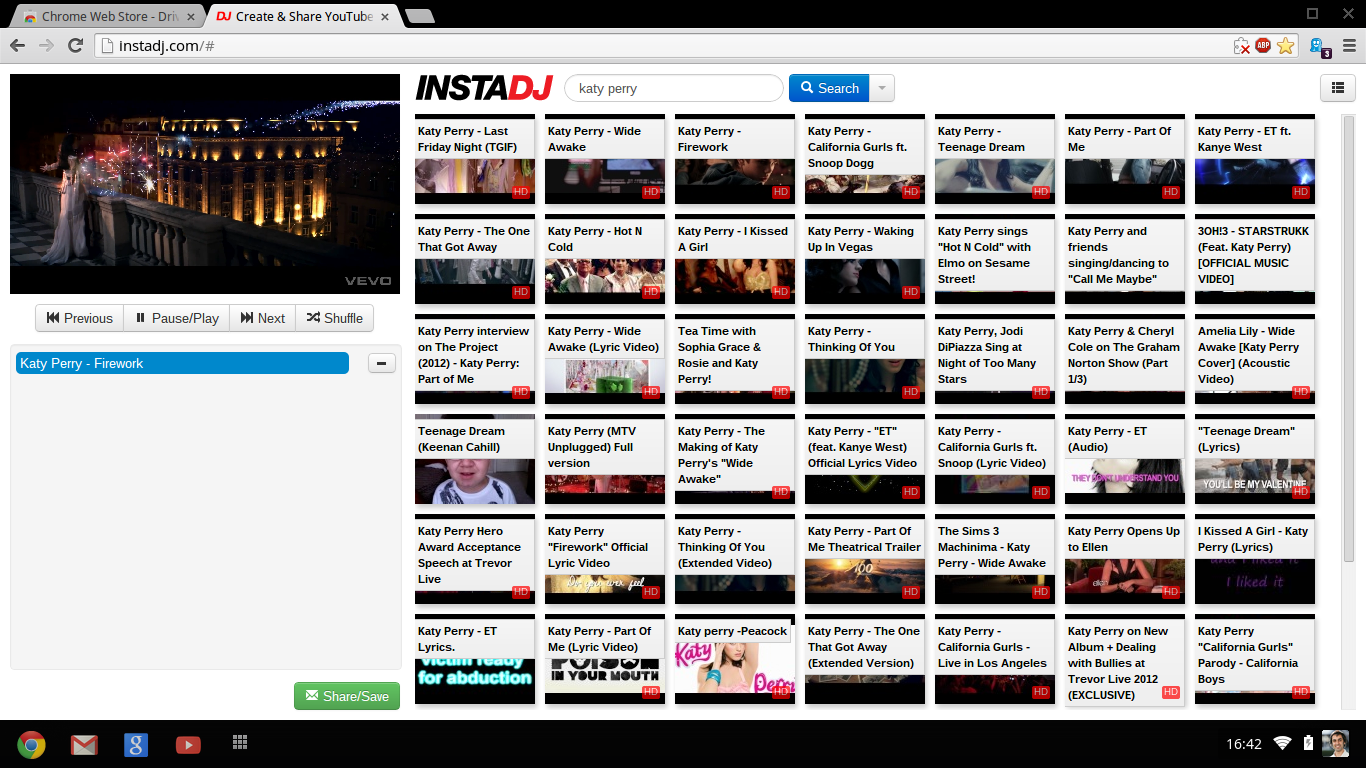Expand the Search button dropdown arrow
The height and width of the screenshot is (768, 1366).
[x=881, y=88]
